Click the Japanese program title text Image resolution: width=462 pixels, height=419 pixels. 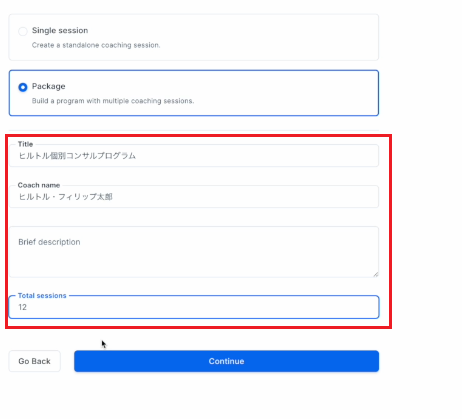coord(77,156)
